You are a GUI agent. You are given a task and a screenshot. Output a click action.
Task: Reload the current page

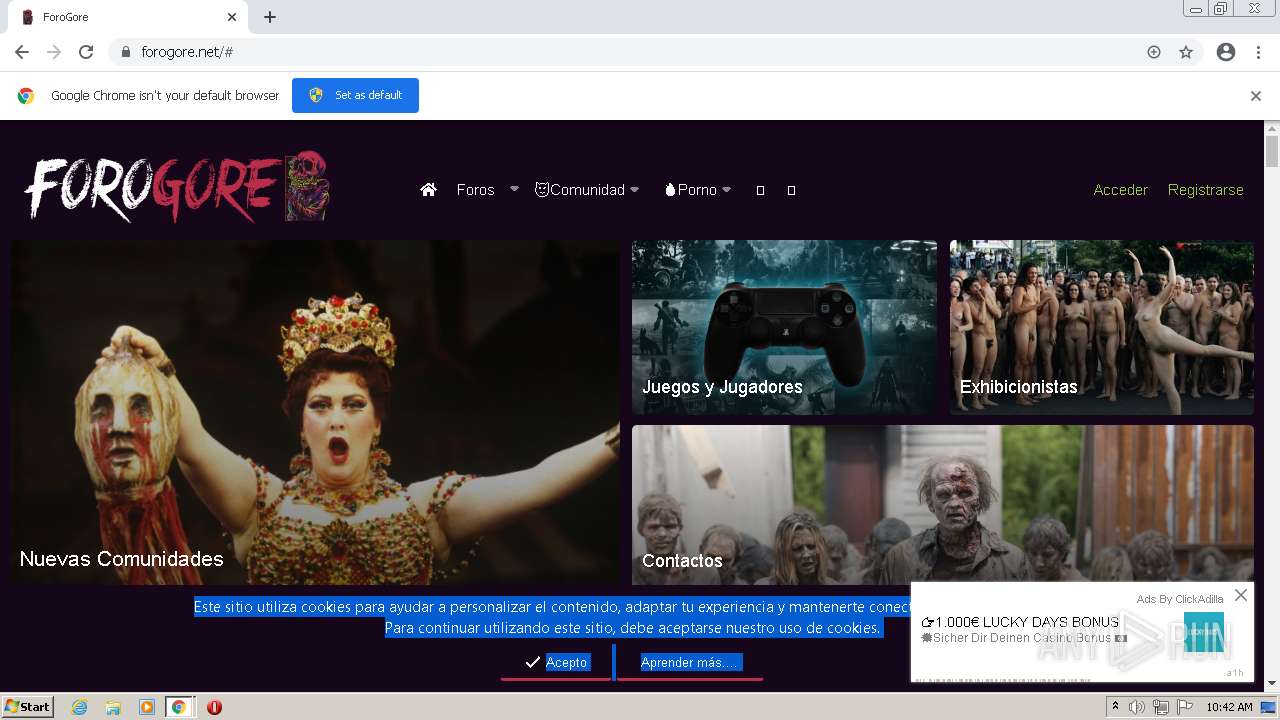pos(86,52)
